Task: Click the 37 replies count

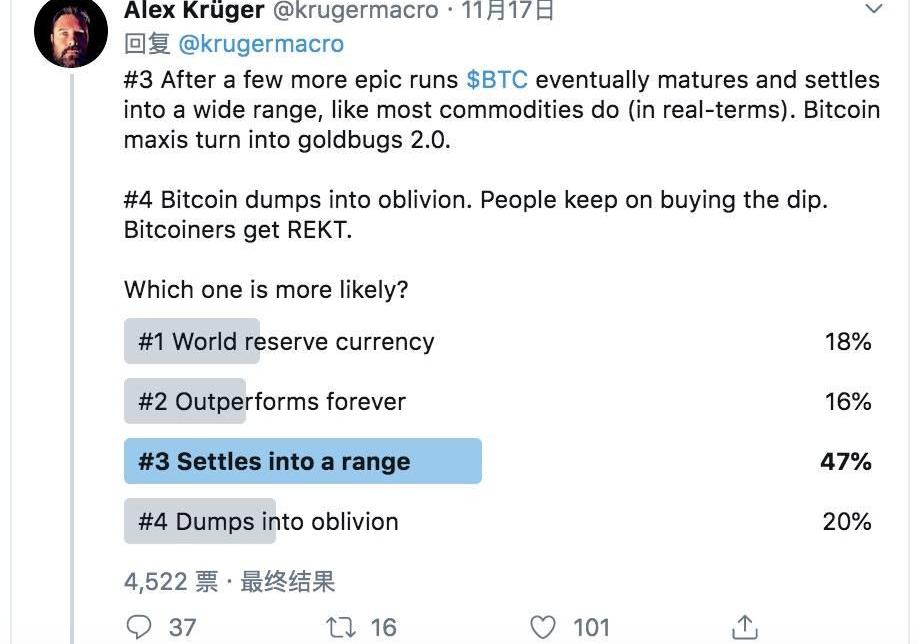Action: pos(182,627)
